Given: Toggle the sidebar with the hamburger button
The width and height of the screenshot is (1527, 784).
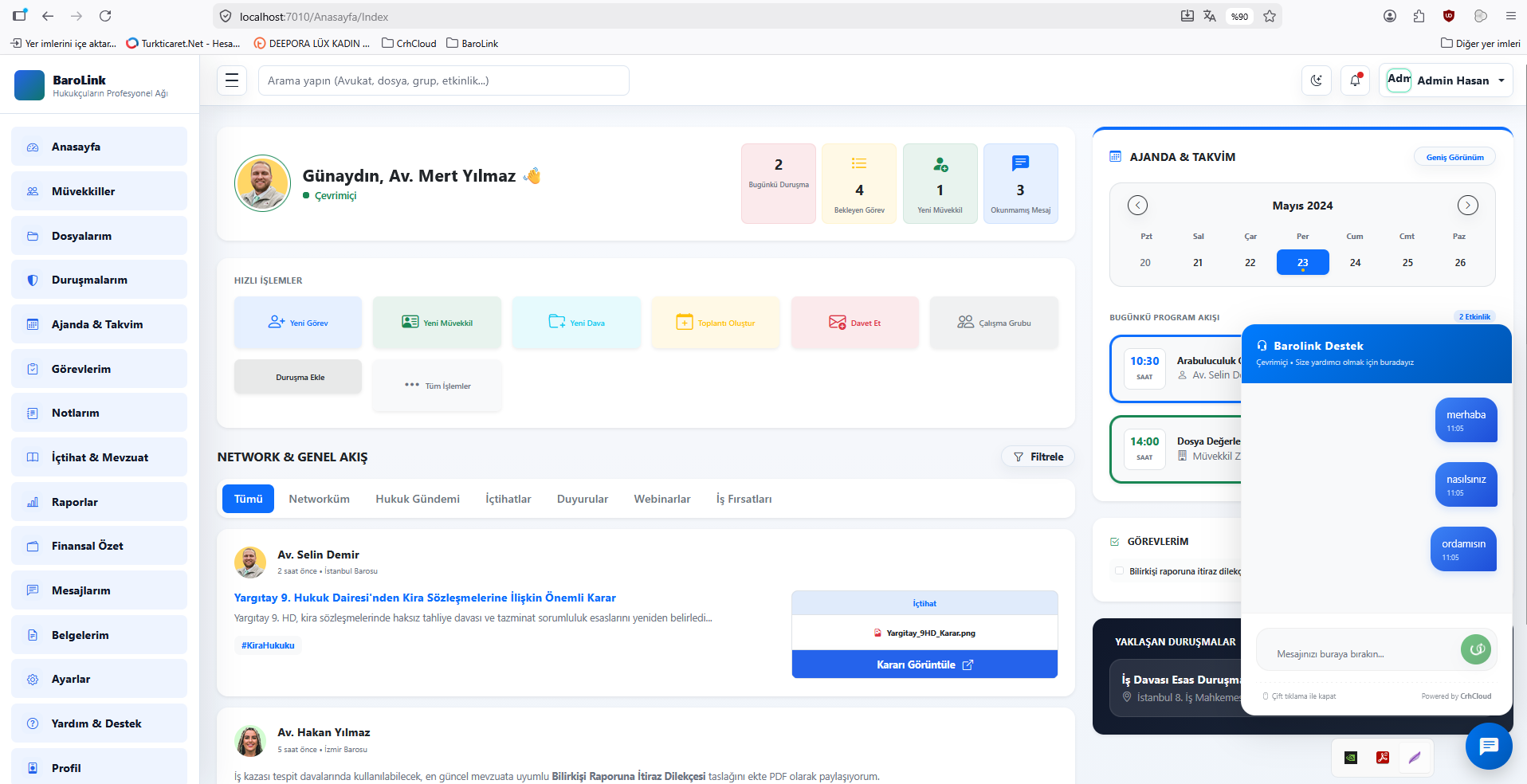Looking at the screenshot, I should 232,80.
